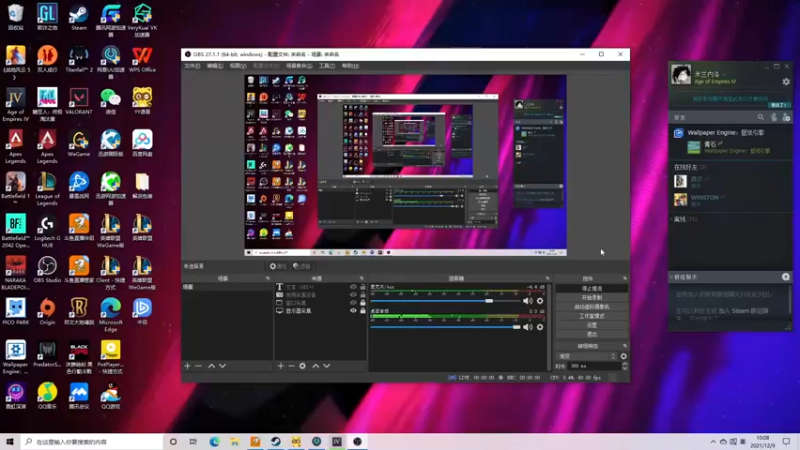This screenshot has width=800, height=450.
Task: Remove selected source with minus icon
Action: [291, 366]
